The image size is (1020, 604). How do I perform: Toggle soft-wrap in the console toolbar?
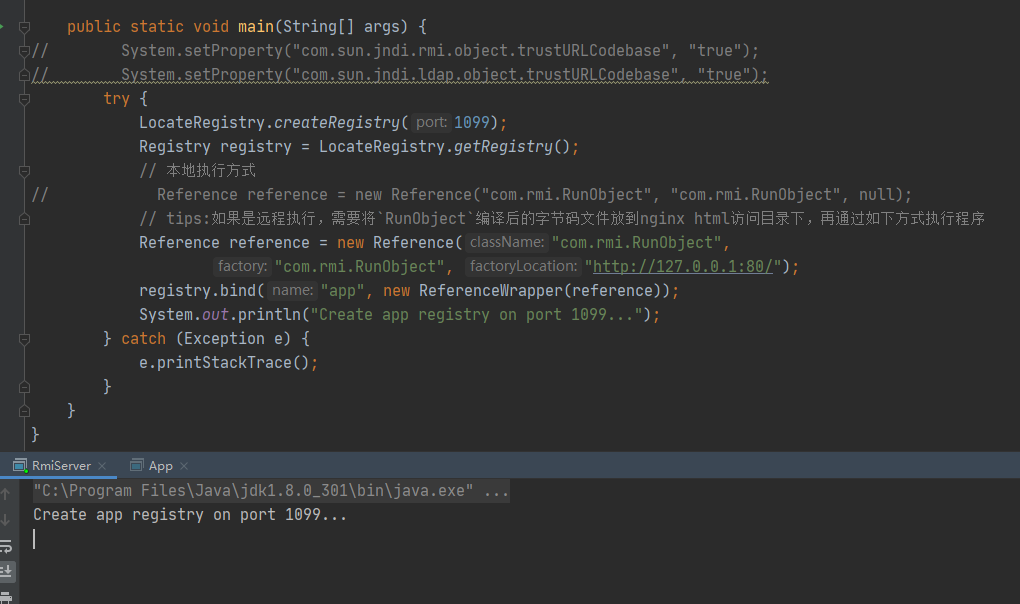click(6, 546)
